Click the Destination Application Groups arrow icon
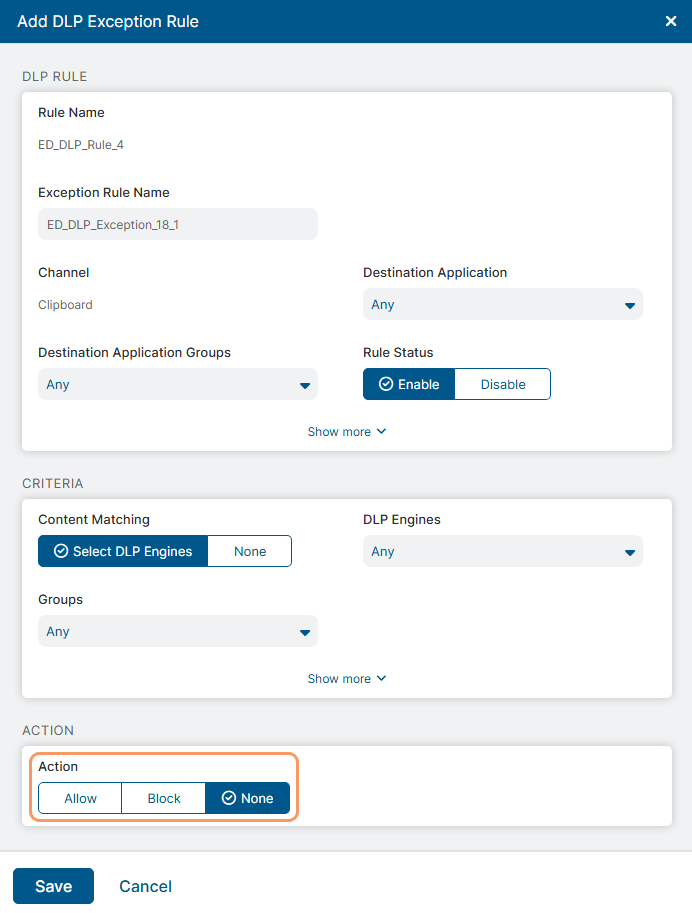692x913 pixels. pyautogui.click(x=305, y=385)
